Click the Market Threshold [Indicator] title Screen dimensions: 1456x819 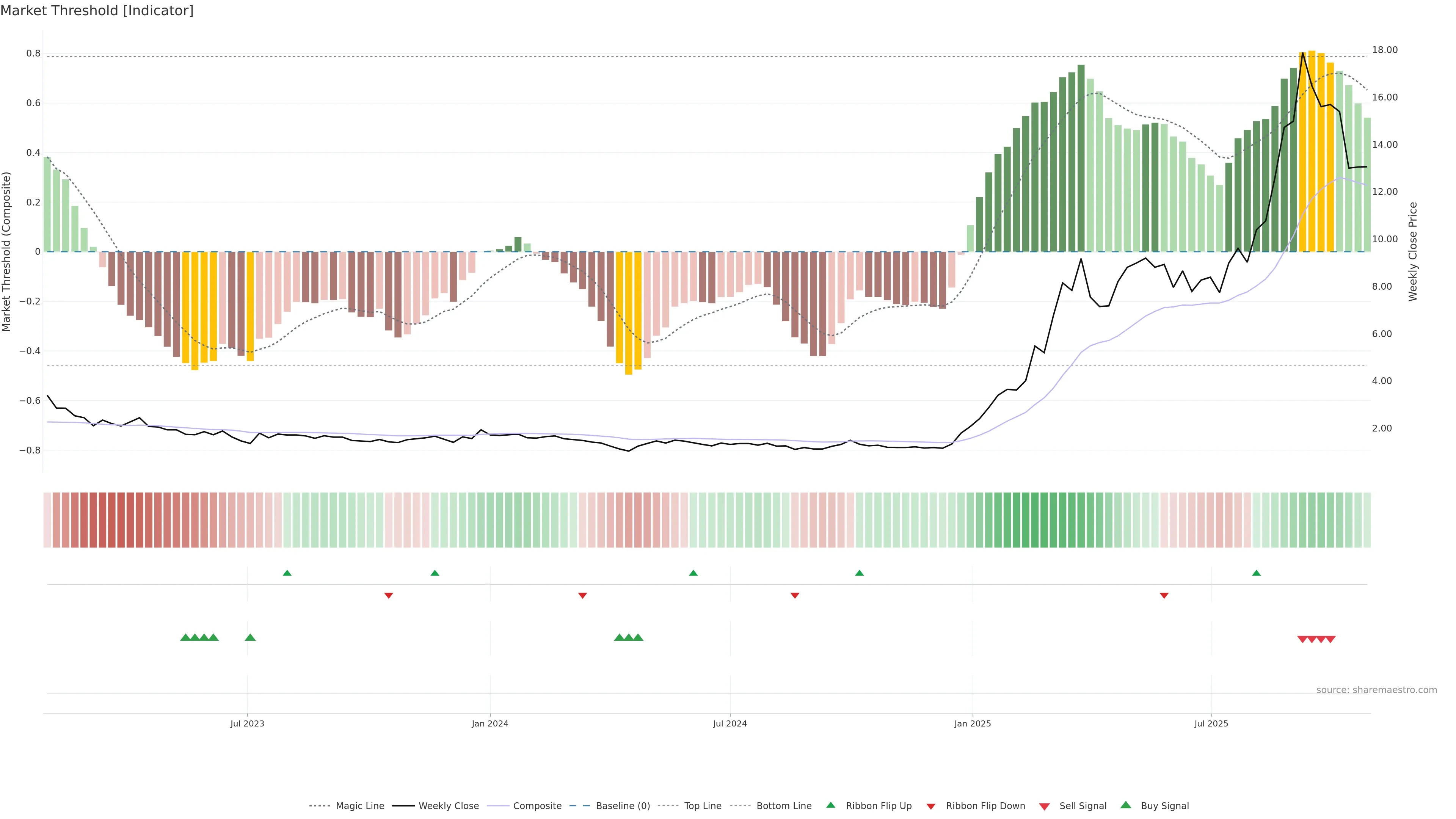[97, 11]
